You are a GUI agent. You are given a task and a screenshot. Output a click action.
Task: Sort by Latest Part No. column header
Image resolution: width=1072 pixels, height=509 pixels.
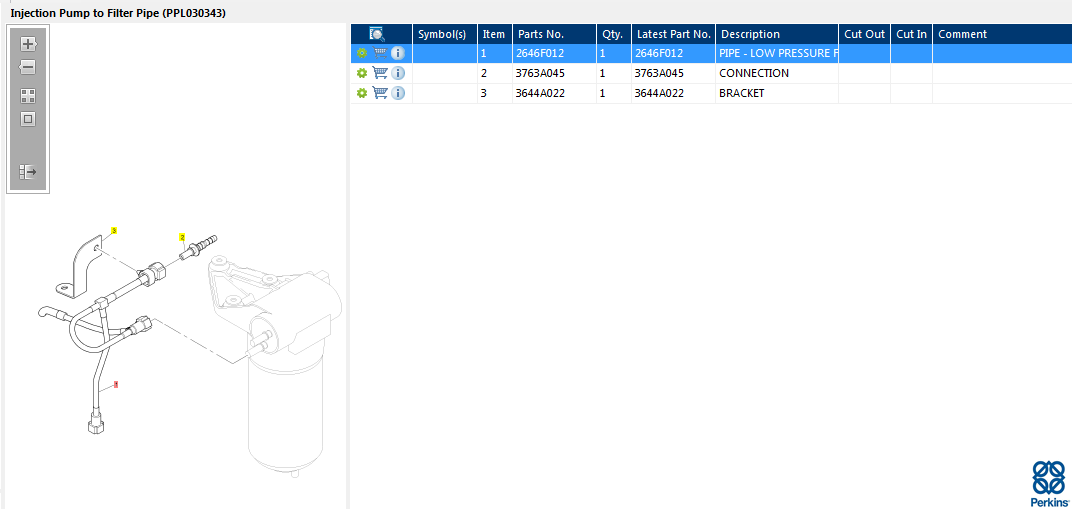click(x=673, y=34)
